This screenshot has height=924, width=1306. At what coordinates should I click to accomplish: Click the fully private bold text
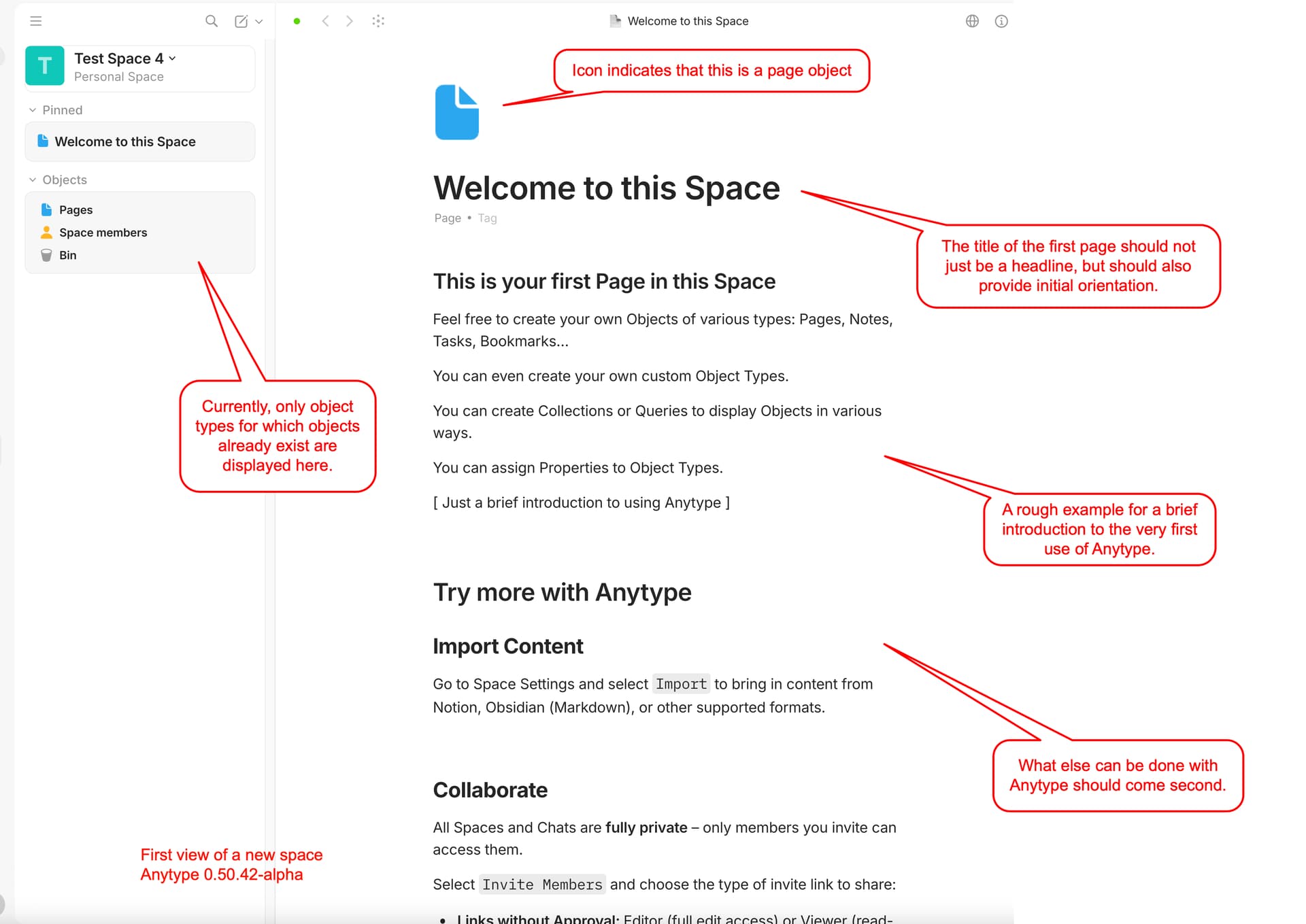[646, 827]
